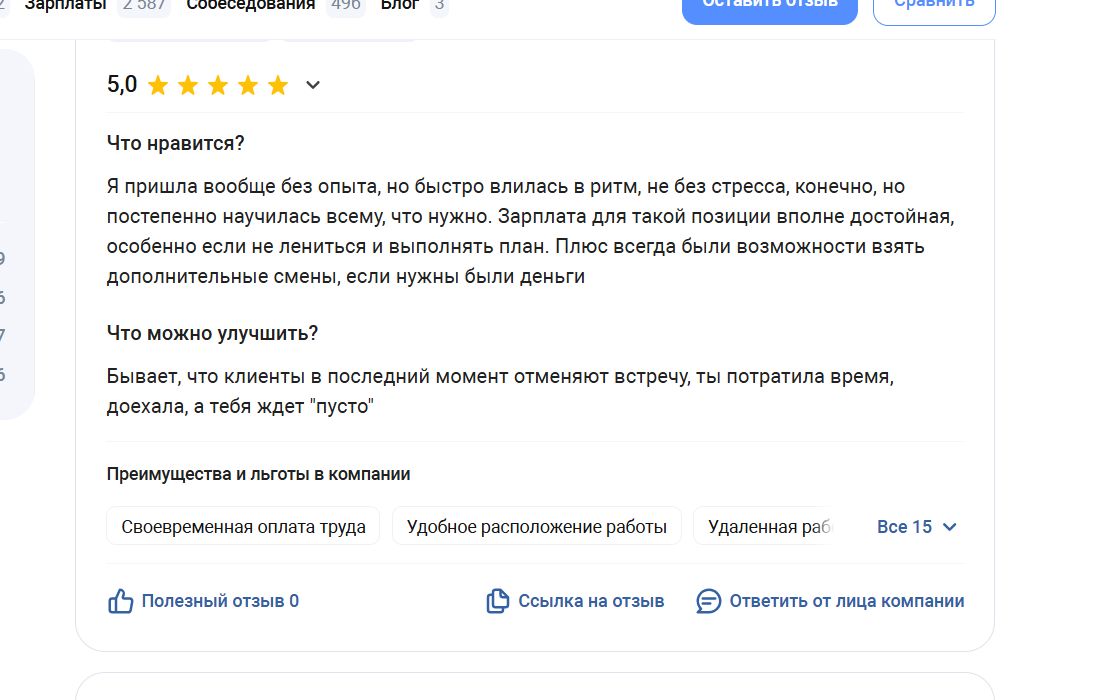Click the third yellow rating star

[x=218, y=86]
